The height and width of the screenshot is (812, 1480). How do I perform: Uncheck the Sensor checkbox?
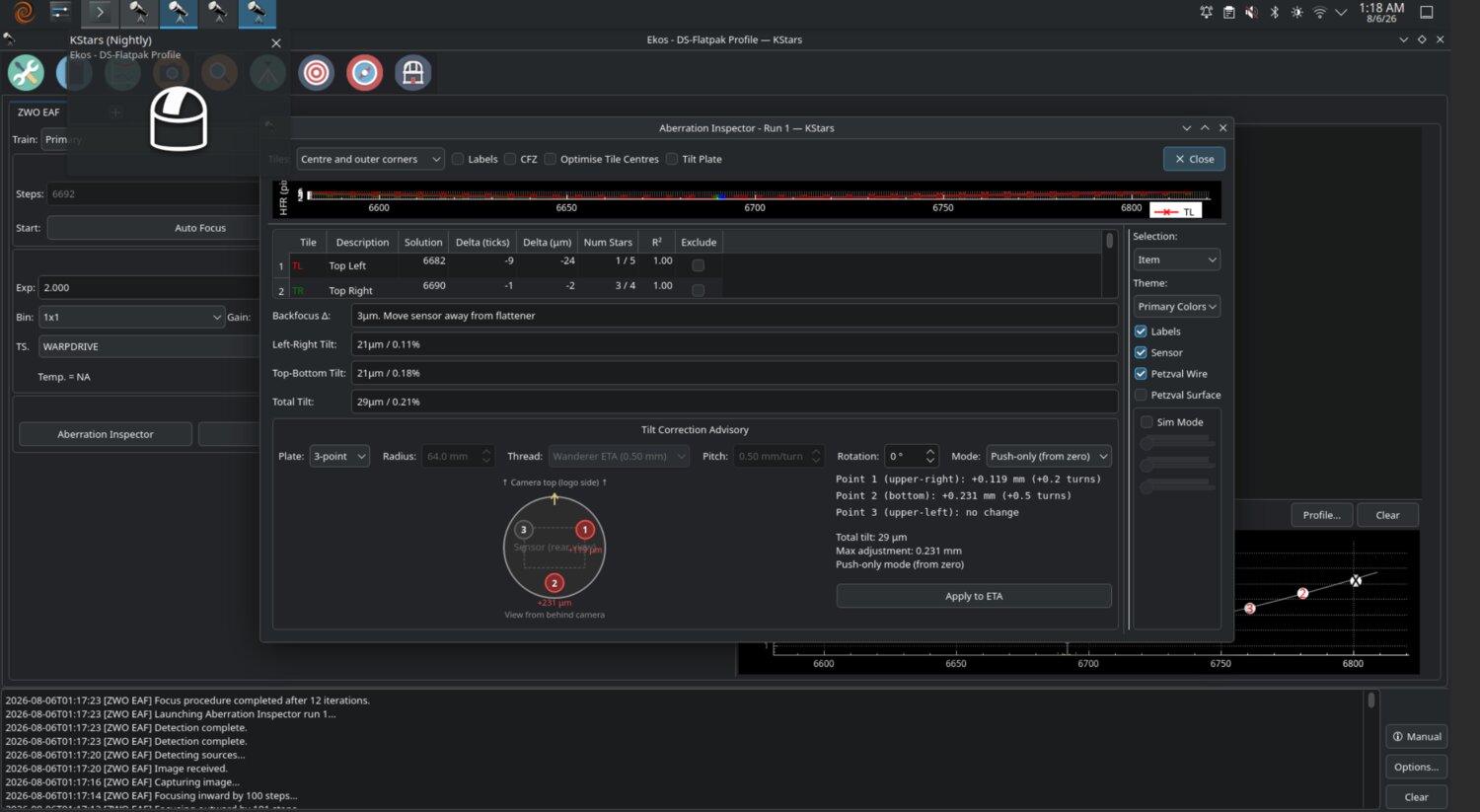click(1141, 352)
